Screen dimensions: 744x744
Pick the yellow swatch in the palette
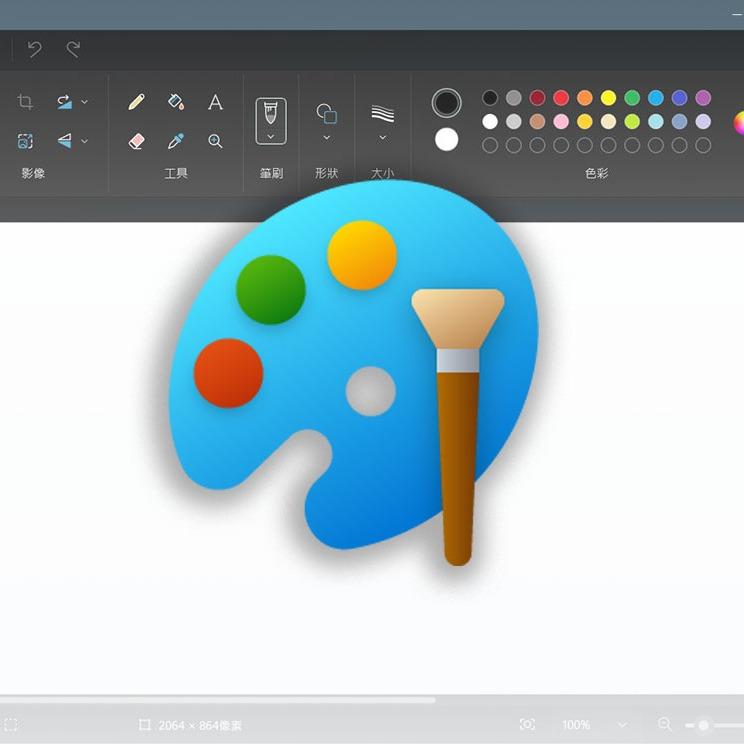[x=608, y=98]
